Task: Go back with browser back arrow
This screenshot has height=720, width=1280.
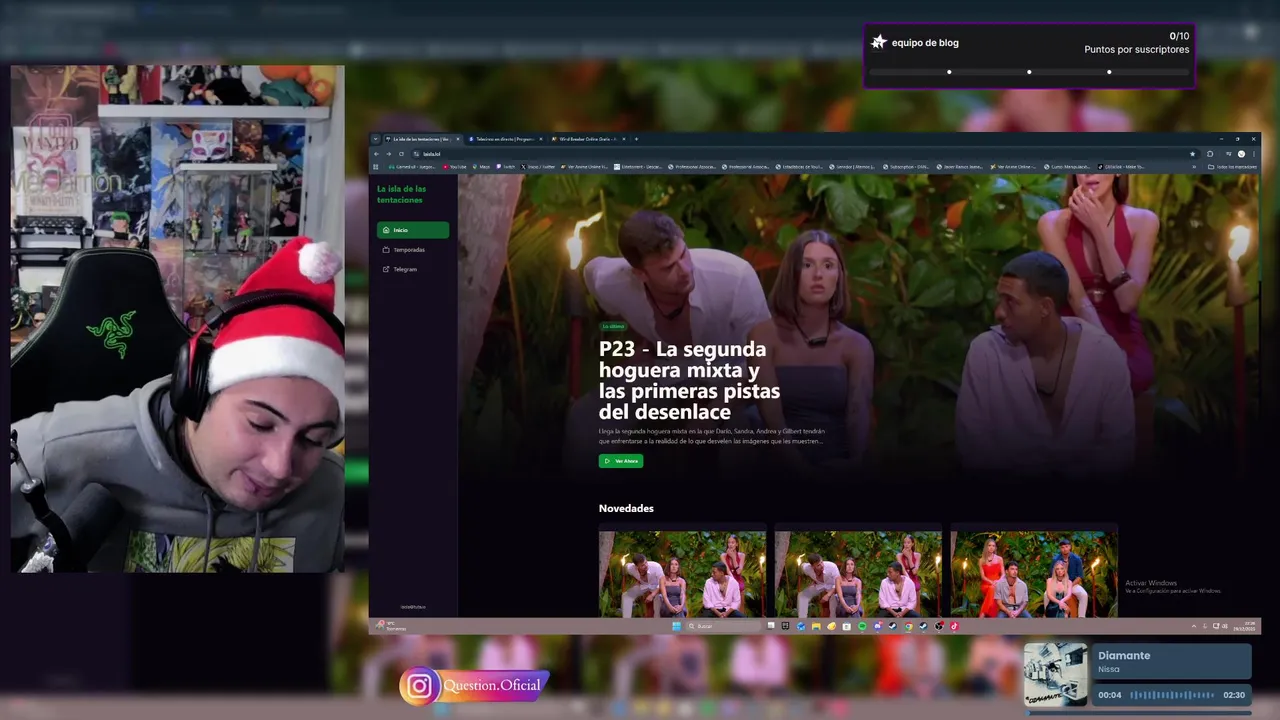Action: [x=376, y=154]
